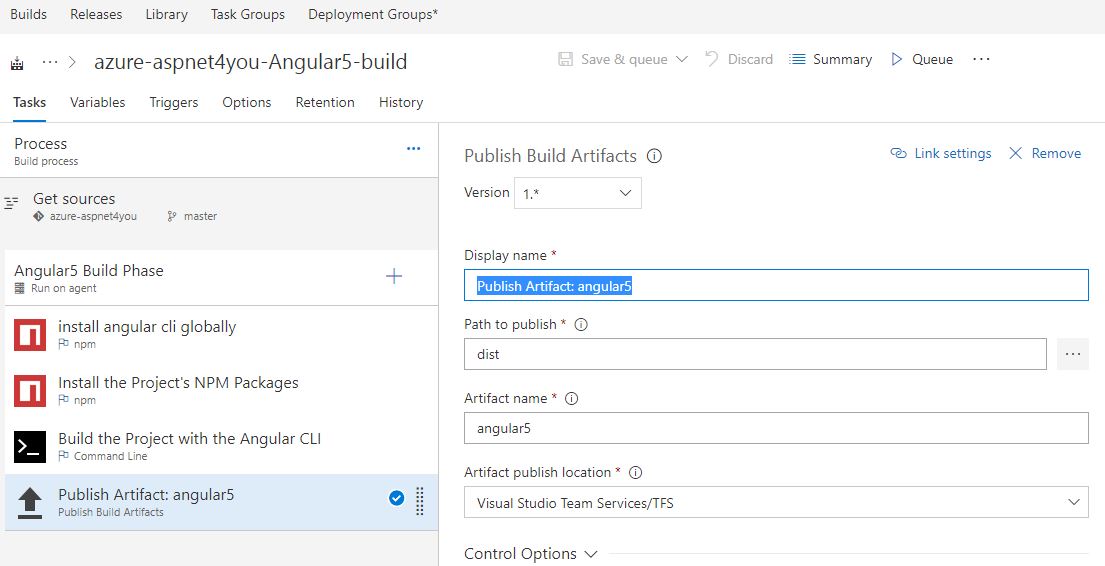This screenshot has height=566, width=1105.
Task: Queue a new build
Action: pyautogui.click(x=922, y=59)
